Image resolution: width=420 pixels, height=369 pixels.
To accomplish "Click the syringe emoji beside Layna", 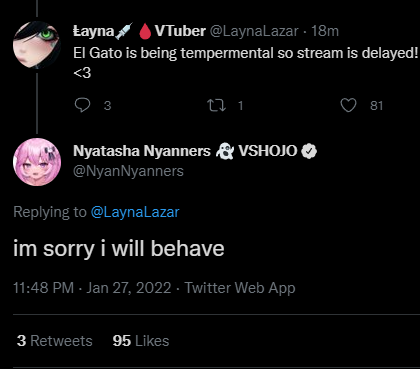I will [x=124, y=31].
